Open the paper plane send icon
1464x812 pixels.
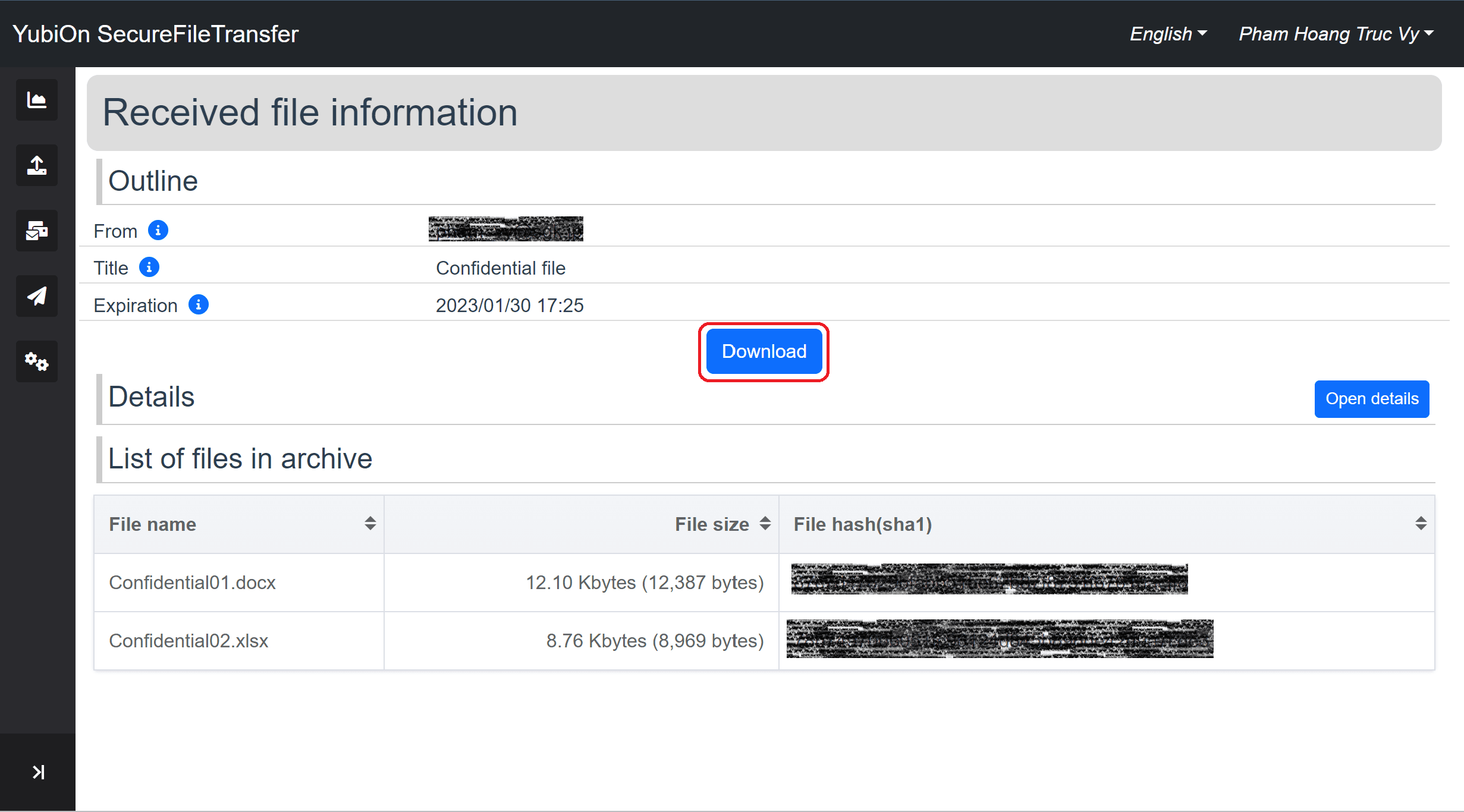pos(37,296)
